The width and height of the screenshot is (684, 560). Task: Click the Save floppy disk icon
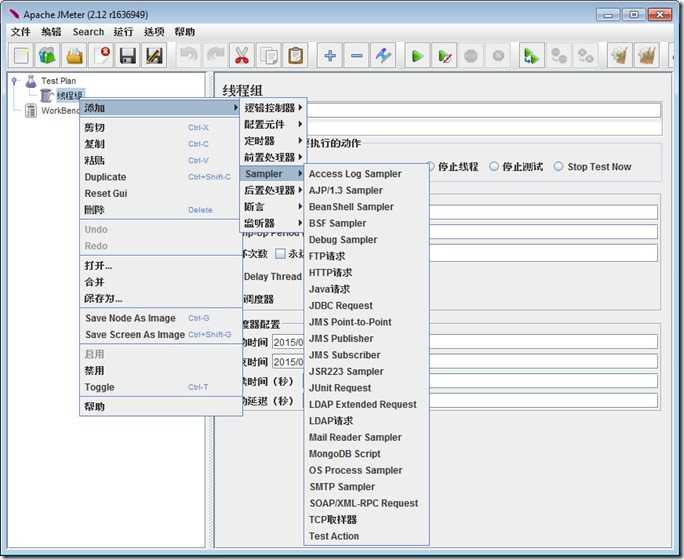(x=128, y=55)
